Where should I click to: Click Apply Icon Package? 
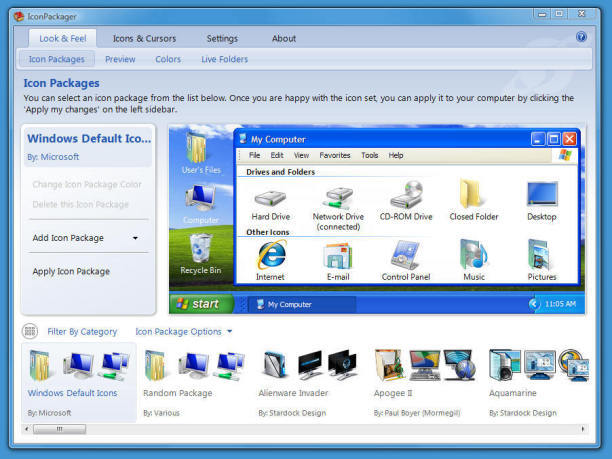pyautogui.click(x=71, y=271)
